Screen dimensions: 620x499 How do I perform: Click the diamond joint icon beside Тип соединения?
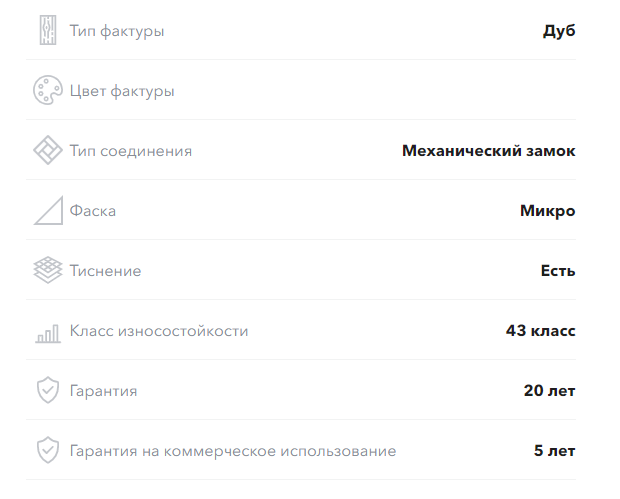tap(48, 150)
